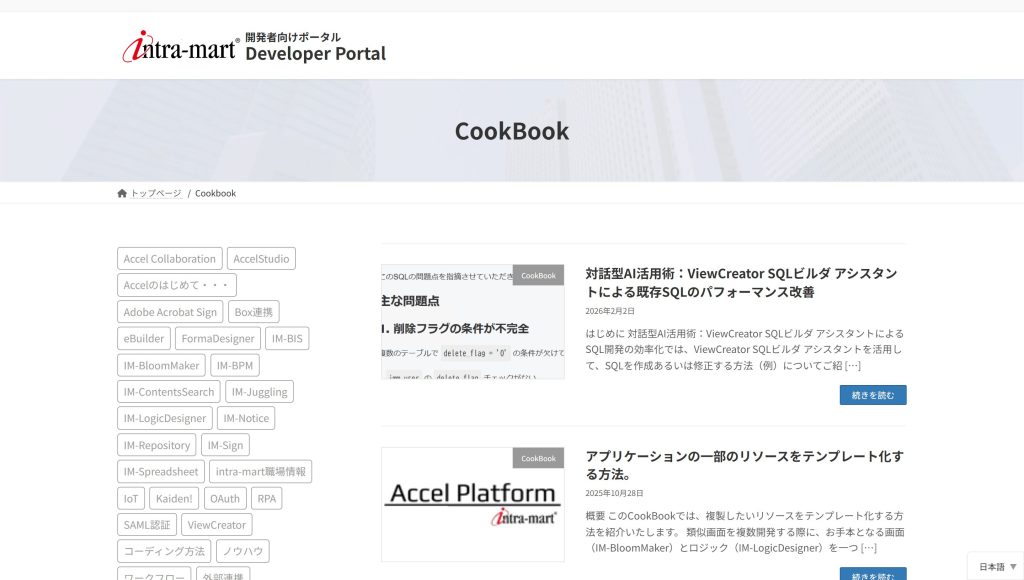
Task: Select the IM-BloomMaker tag
Action: click(x=161, y=366)
